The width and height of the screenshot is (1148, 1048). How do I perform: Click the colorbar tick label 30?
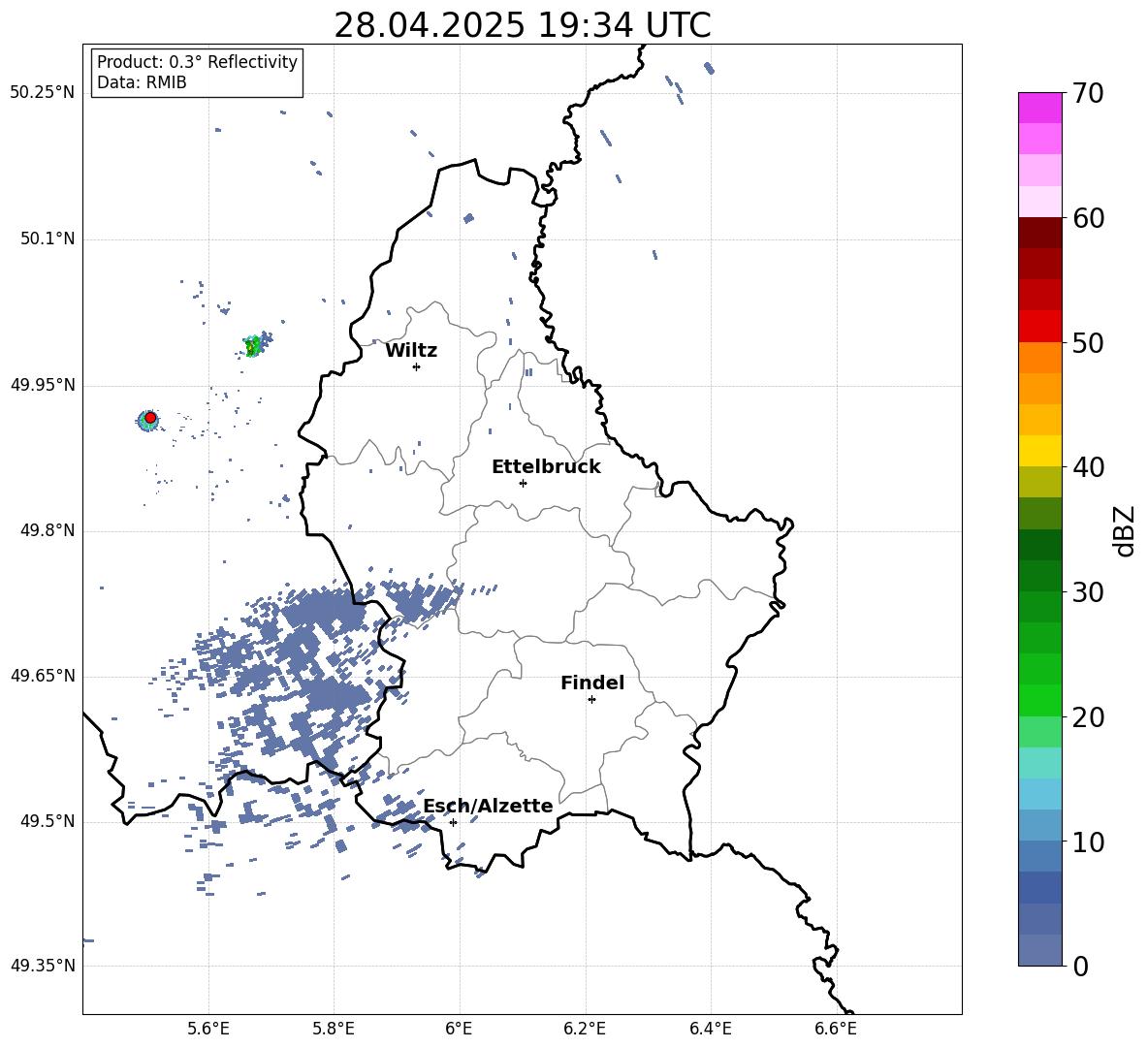click(x=1088, y=592)
